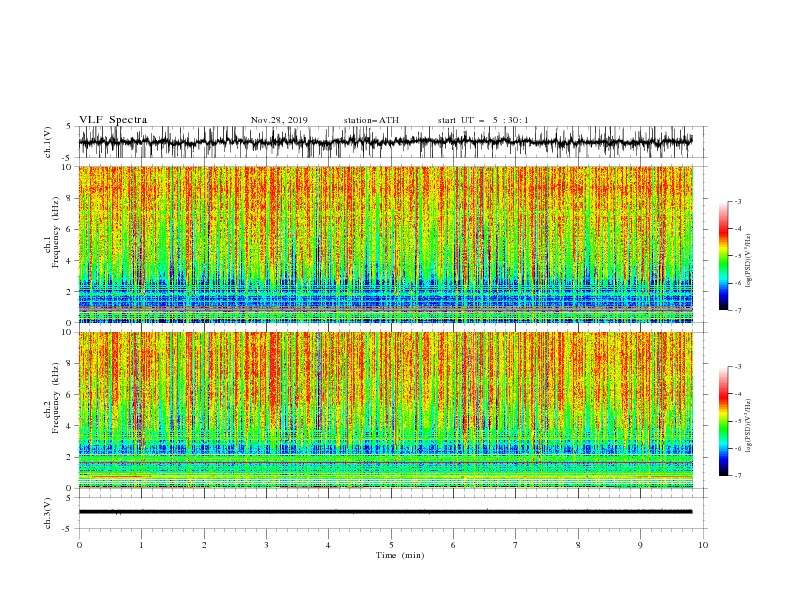Select the "start UT = 5 :30: 1" text
The image size is (792, 612).
pyautogui.click(x=483, y=120)
